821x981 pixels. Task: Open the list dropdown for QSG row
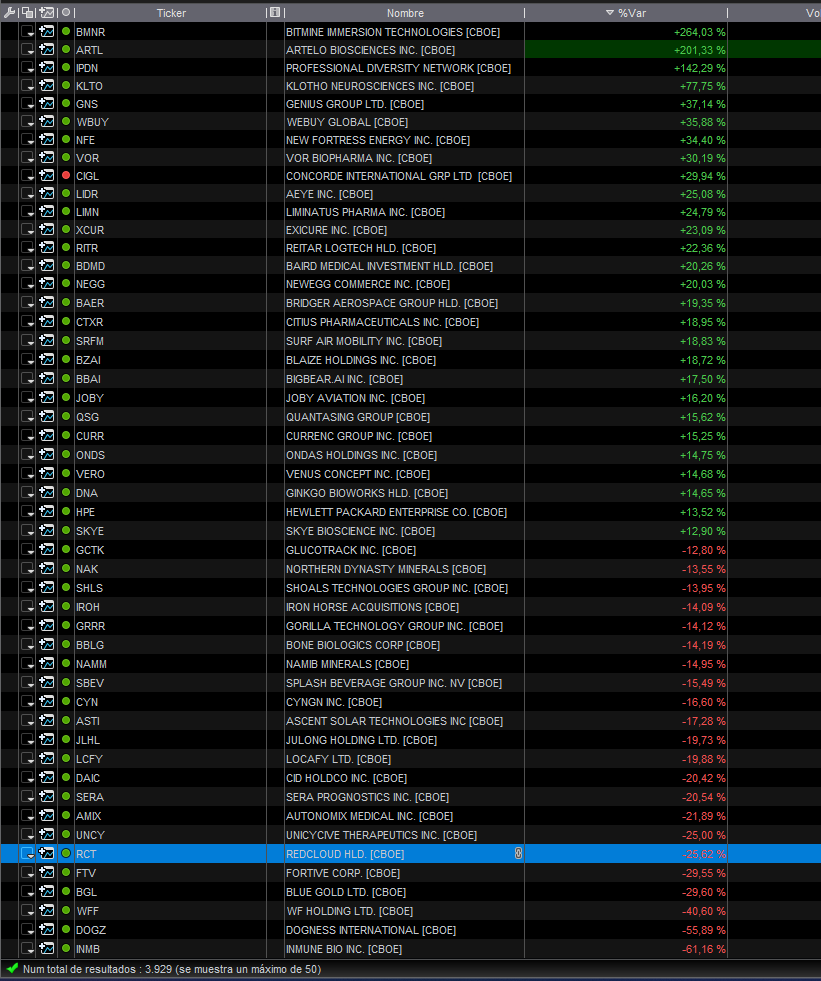[x=28, y=417]
